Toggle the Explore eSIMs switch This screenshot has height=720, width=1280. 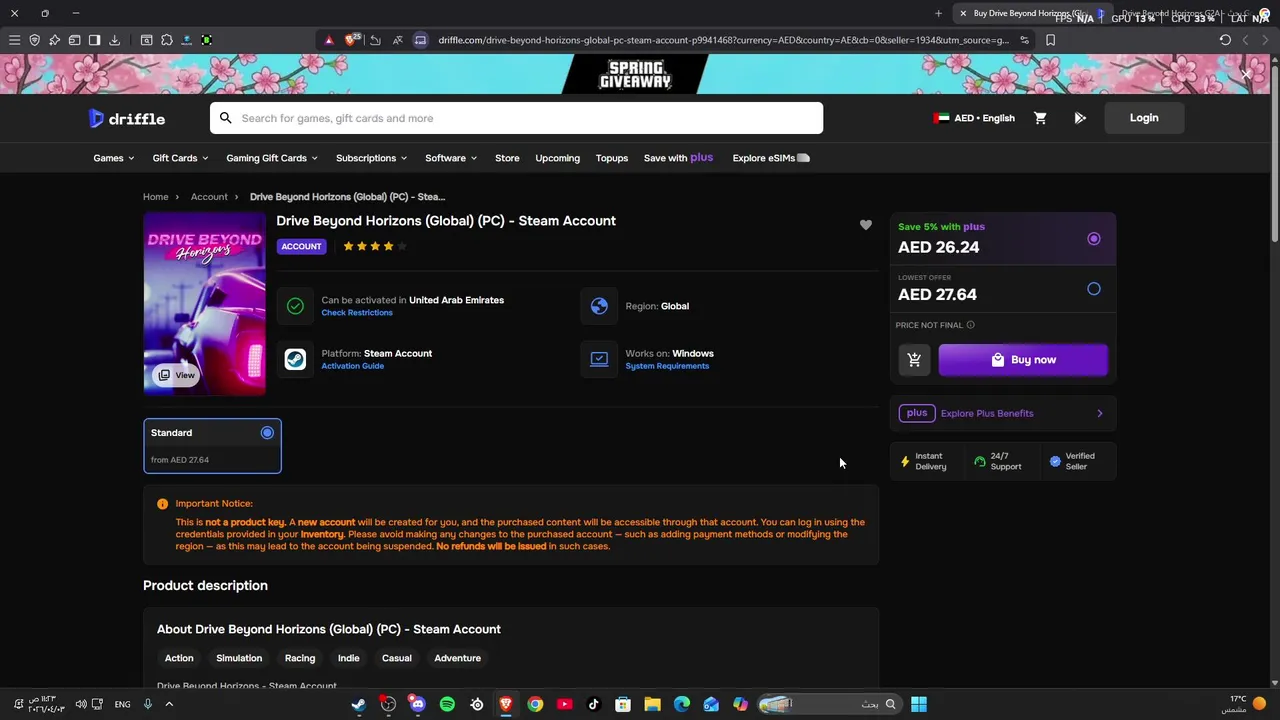point(803,158)
